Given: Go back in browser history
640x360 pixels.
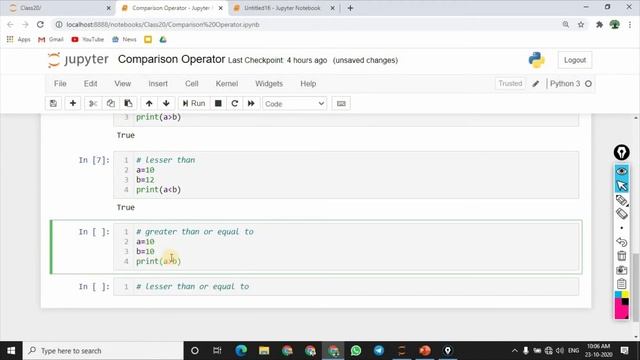Looking at the screenshot, I should tap(10, 24).
